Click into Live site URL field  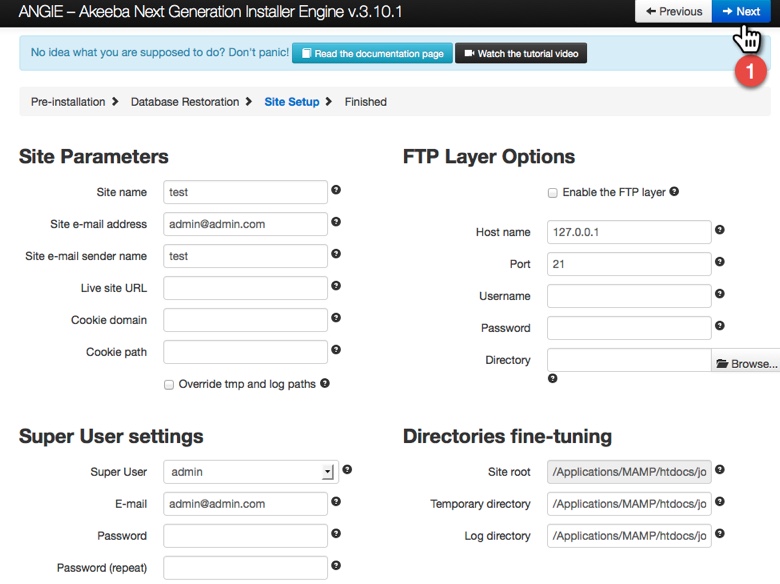245,288
